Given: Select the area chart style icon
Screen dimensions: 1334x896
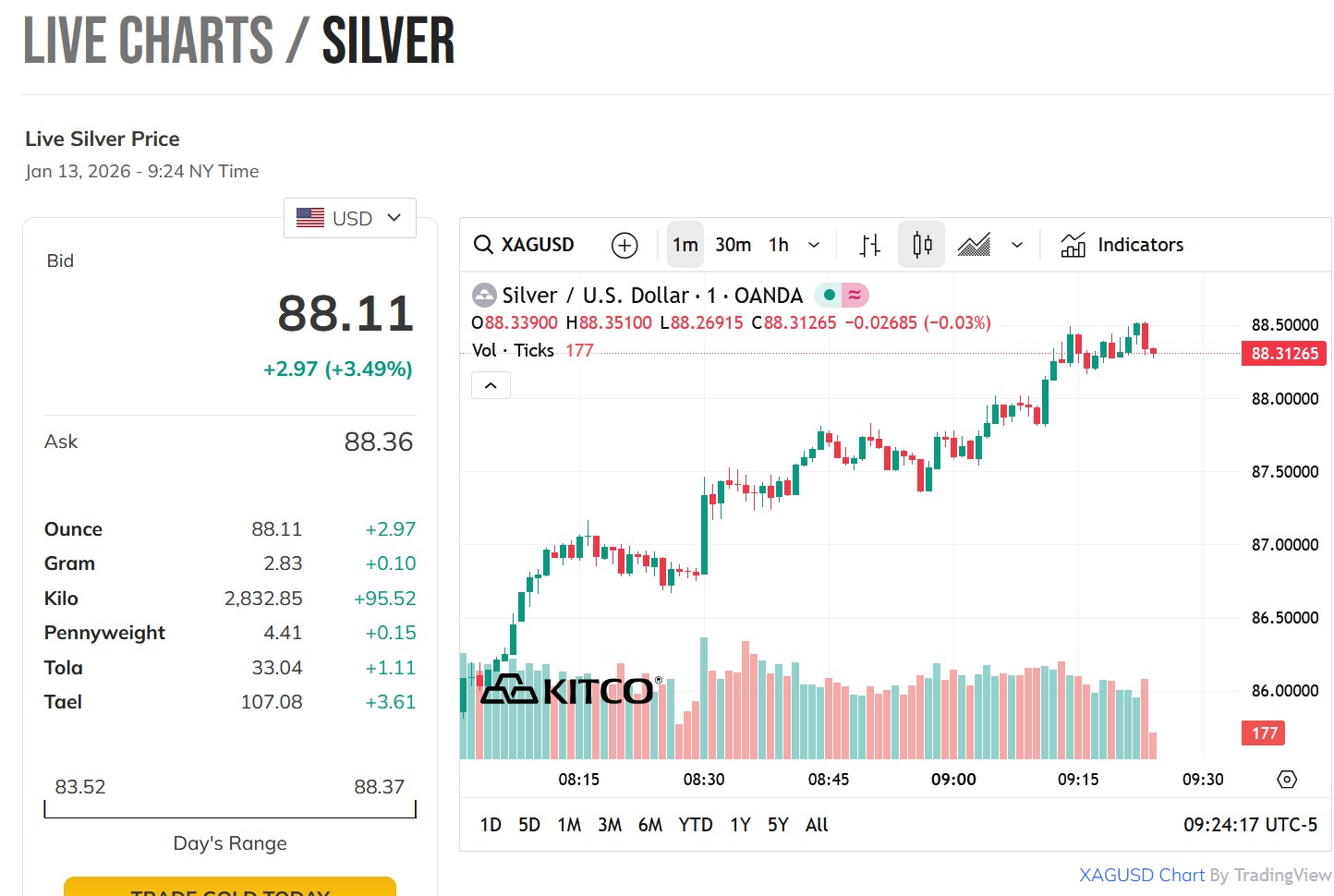Looking at the screenshot, I should tap(974, 245).
